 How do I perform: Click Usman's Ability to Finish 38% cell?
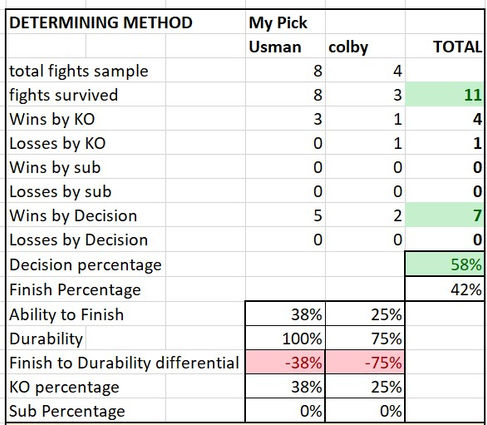(x=285, y=314)
